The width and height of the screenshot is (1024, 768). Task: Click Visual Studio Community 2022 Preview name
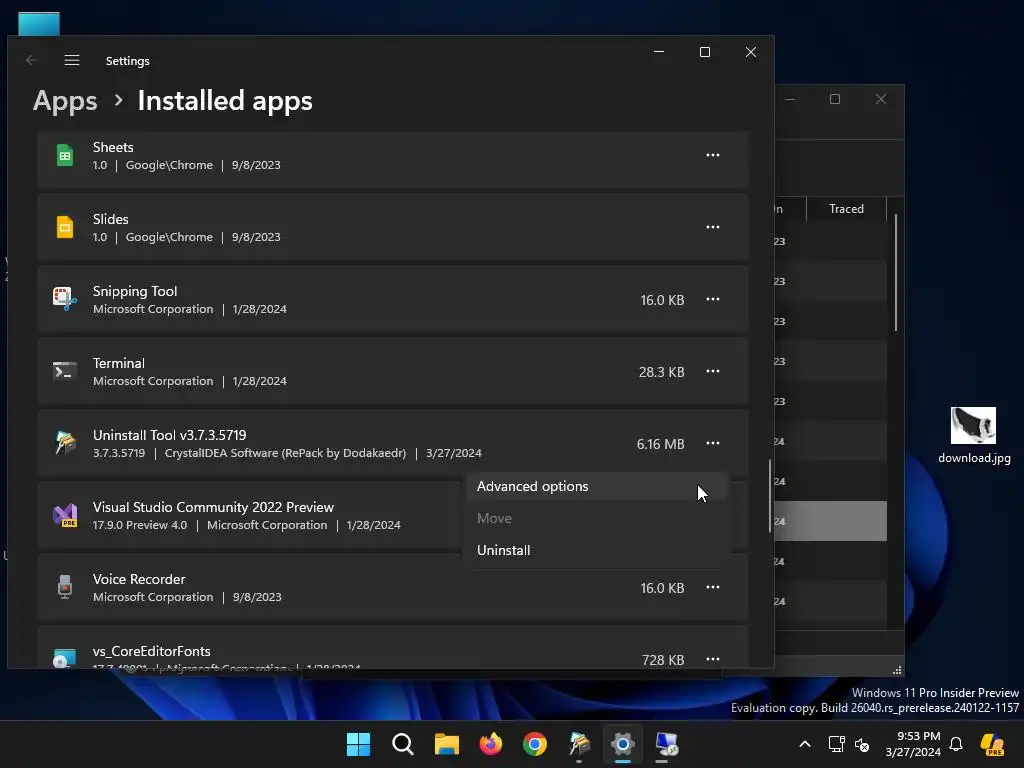coord(213,507)
